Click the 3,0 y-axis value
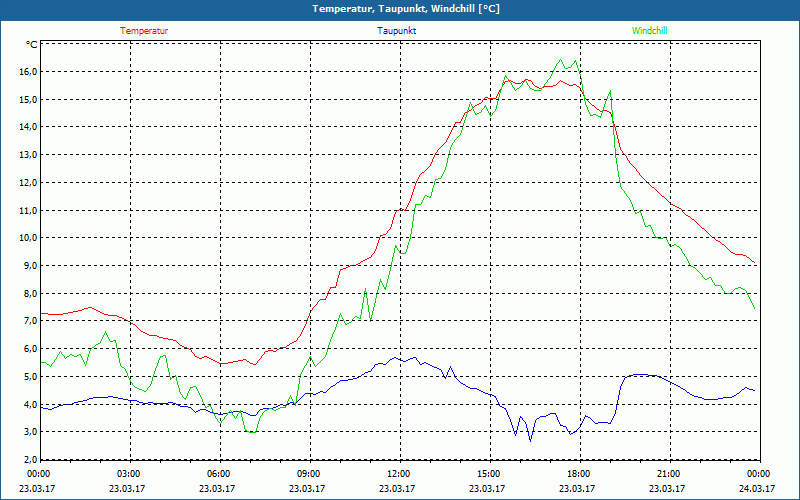Screen dimensions: 800x500 pos(30,432)
